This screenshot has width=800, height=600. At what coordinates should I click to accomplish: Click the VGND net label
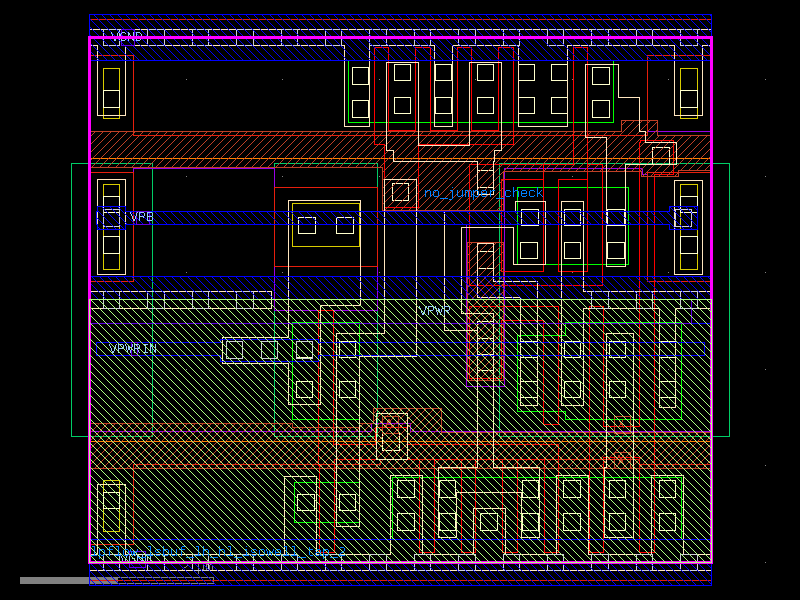[x=127, y=37]
